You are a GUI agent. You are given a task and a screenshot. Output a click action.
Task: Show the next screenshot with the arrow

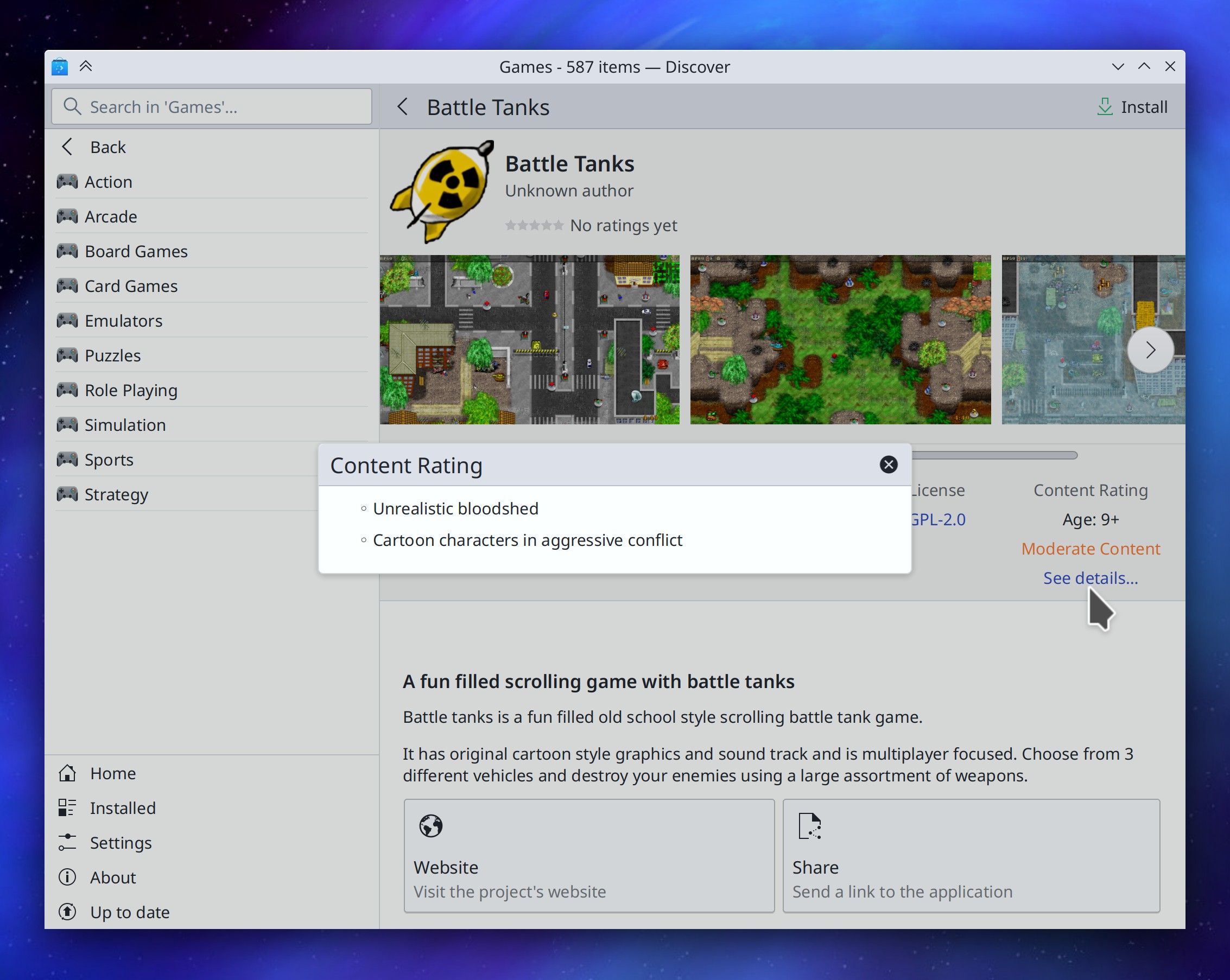1150,349
